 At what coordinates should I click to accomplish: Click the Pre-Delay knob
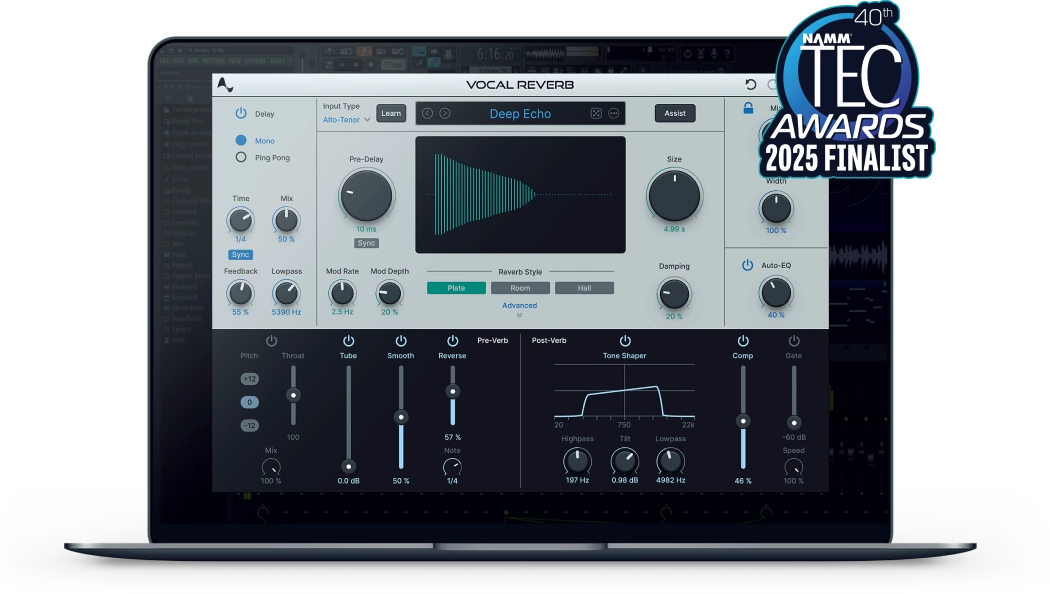pyautogui.click(x=366, y=195)
